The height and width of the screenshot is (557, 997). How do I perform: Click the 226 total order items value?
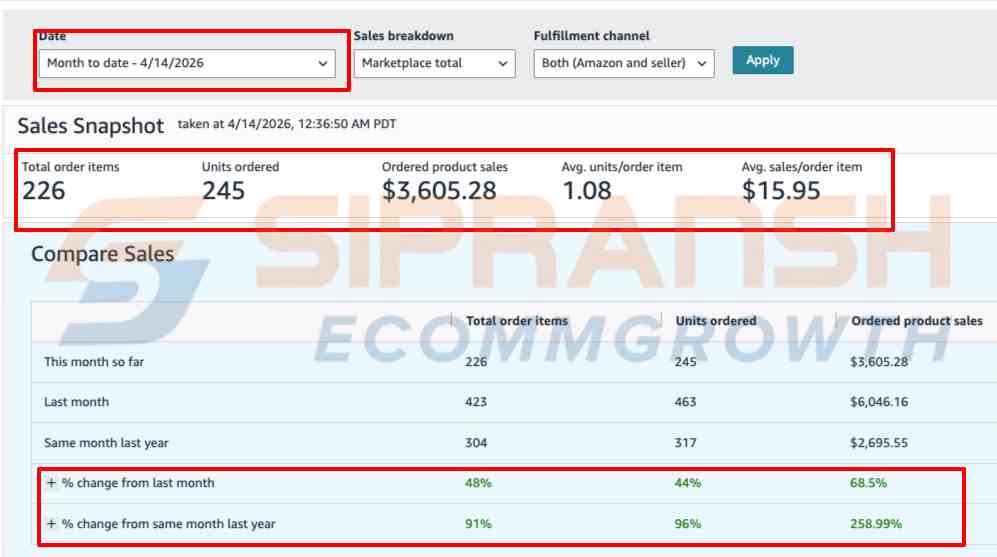[44, 190]
